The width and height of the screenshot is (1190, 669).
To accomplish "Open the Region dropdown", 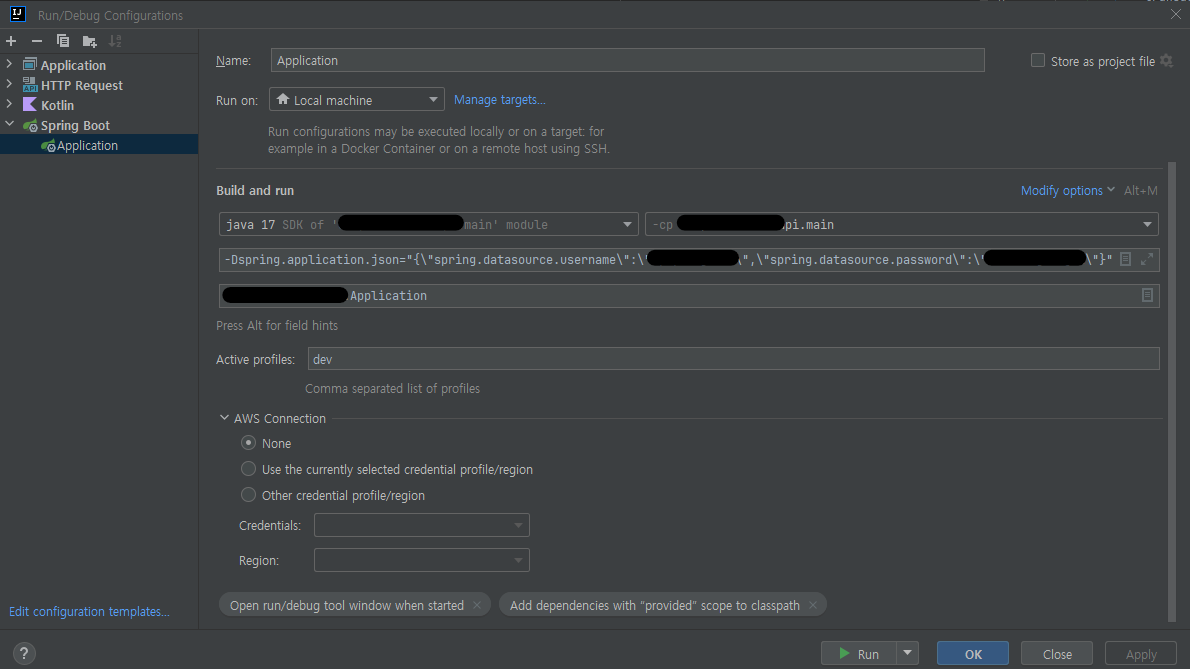I will click(x=422, y=560).
